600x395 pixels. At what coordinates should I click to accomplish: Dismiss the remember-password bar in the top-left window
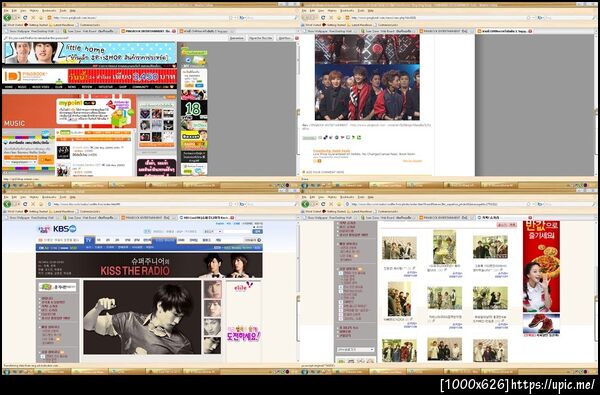click(x=297, y=38)
